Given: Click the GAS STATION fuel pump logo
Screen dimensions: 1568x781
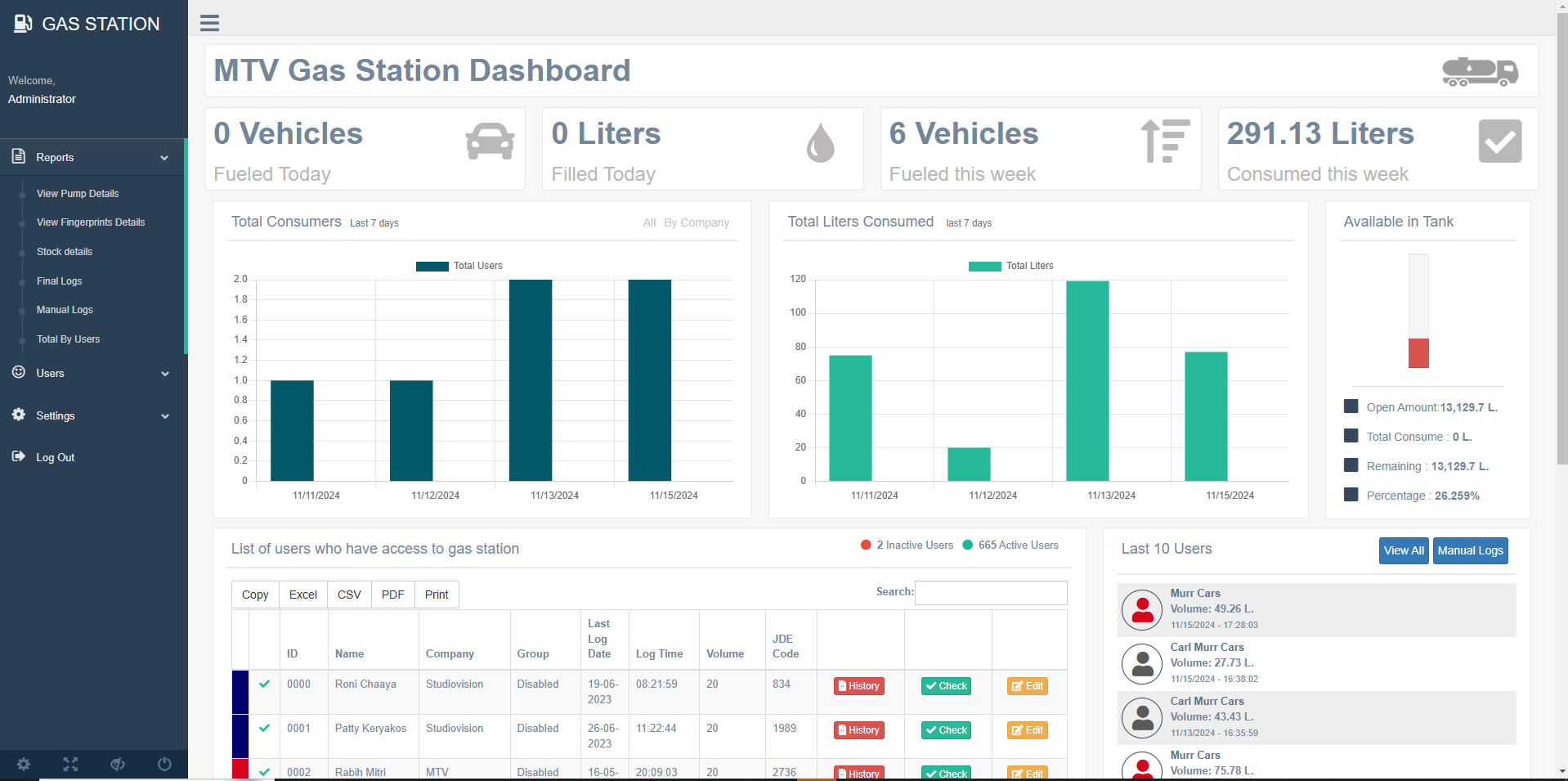Looking at the screenshot, I should (23, 24).
